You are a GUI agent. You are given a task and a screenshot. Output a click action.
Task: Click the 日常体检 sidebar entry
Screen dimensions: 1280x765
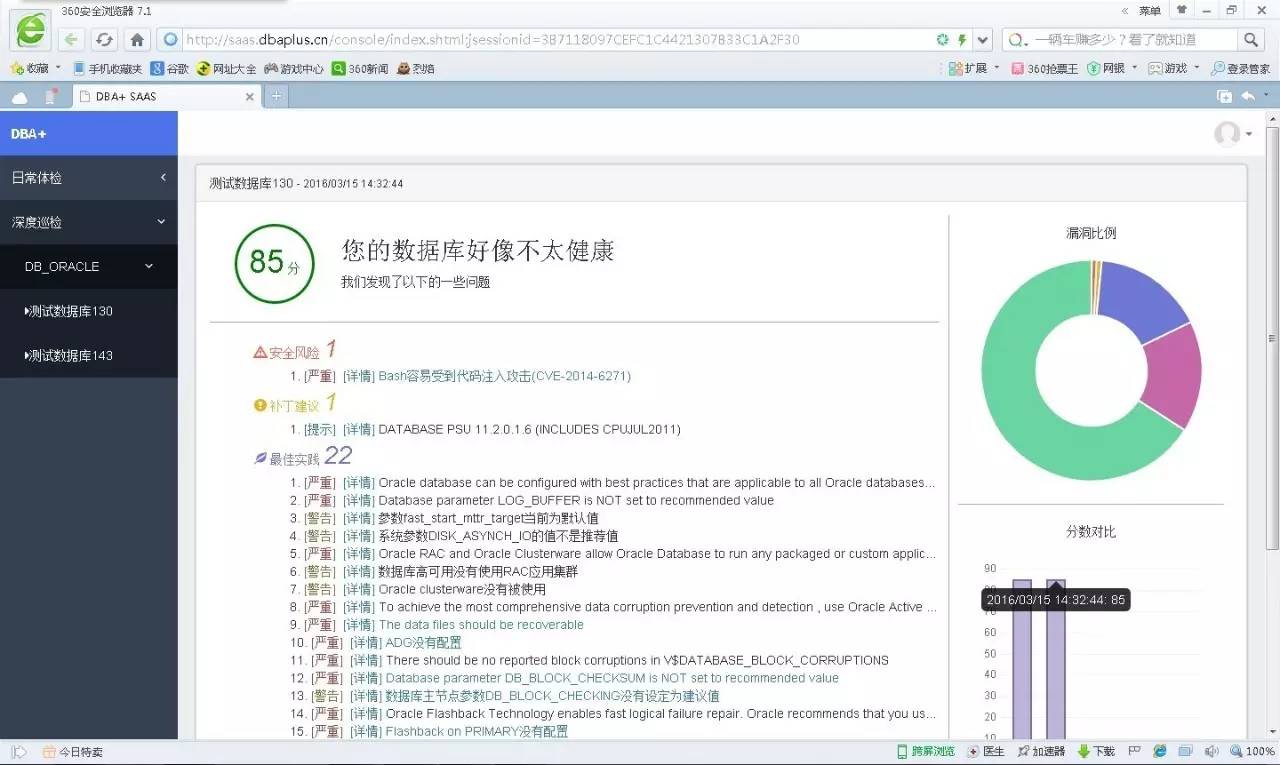pos(37,177)
